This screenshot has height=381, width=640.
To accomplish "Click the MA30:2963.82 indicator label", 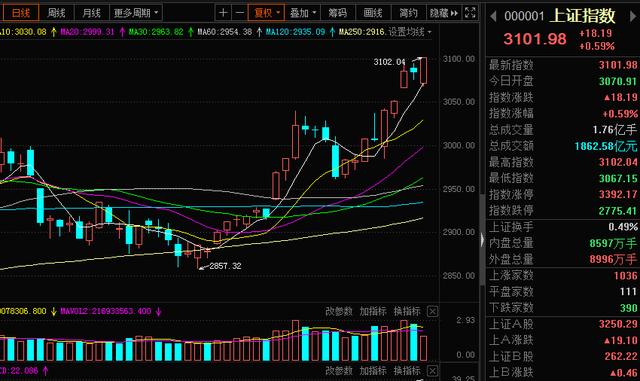I will point(156,32).
